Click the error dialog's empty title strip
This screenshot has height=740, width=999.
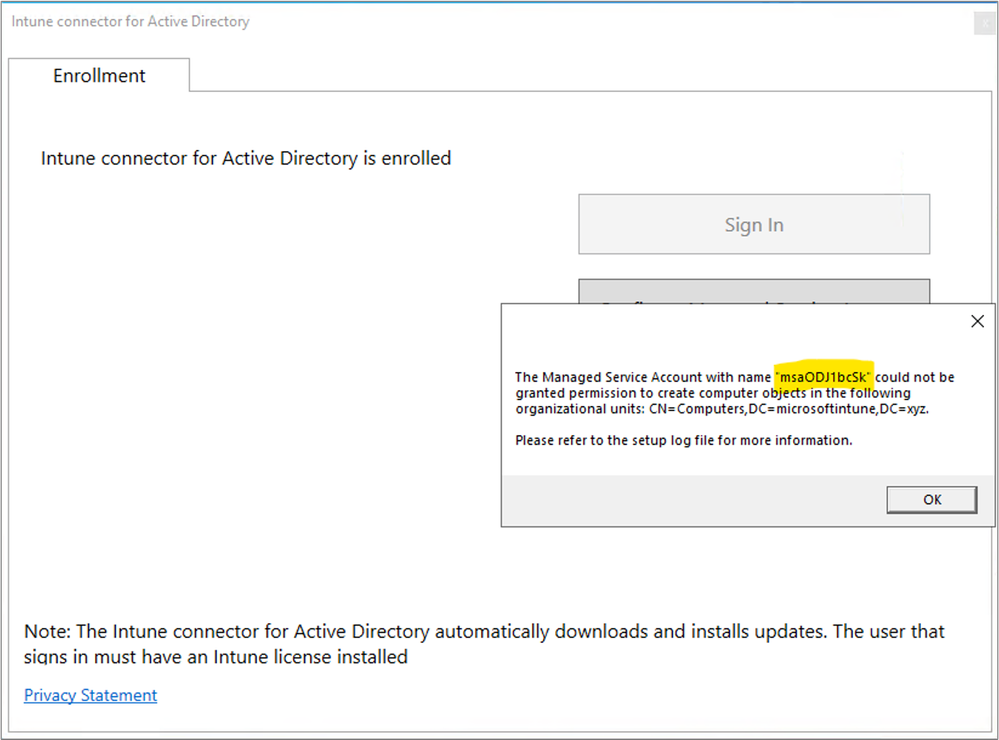733,321
